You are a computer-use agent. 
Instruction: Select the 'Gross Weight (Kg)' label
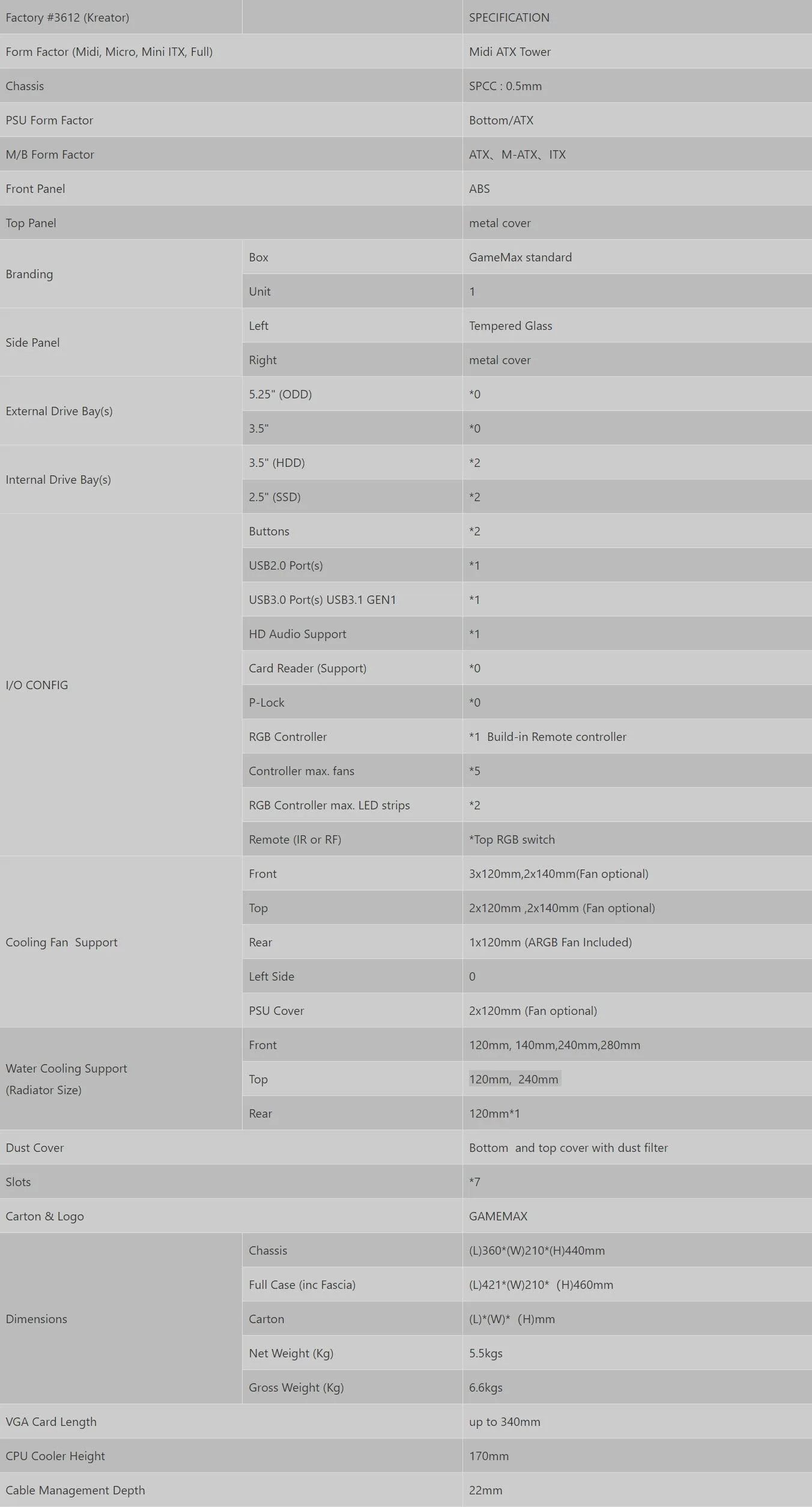click(x=296, y=1387)
